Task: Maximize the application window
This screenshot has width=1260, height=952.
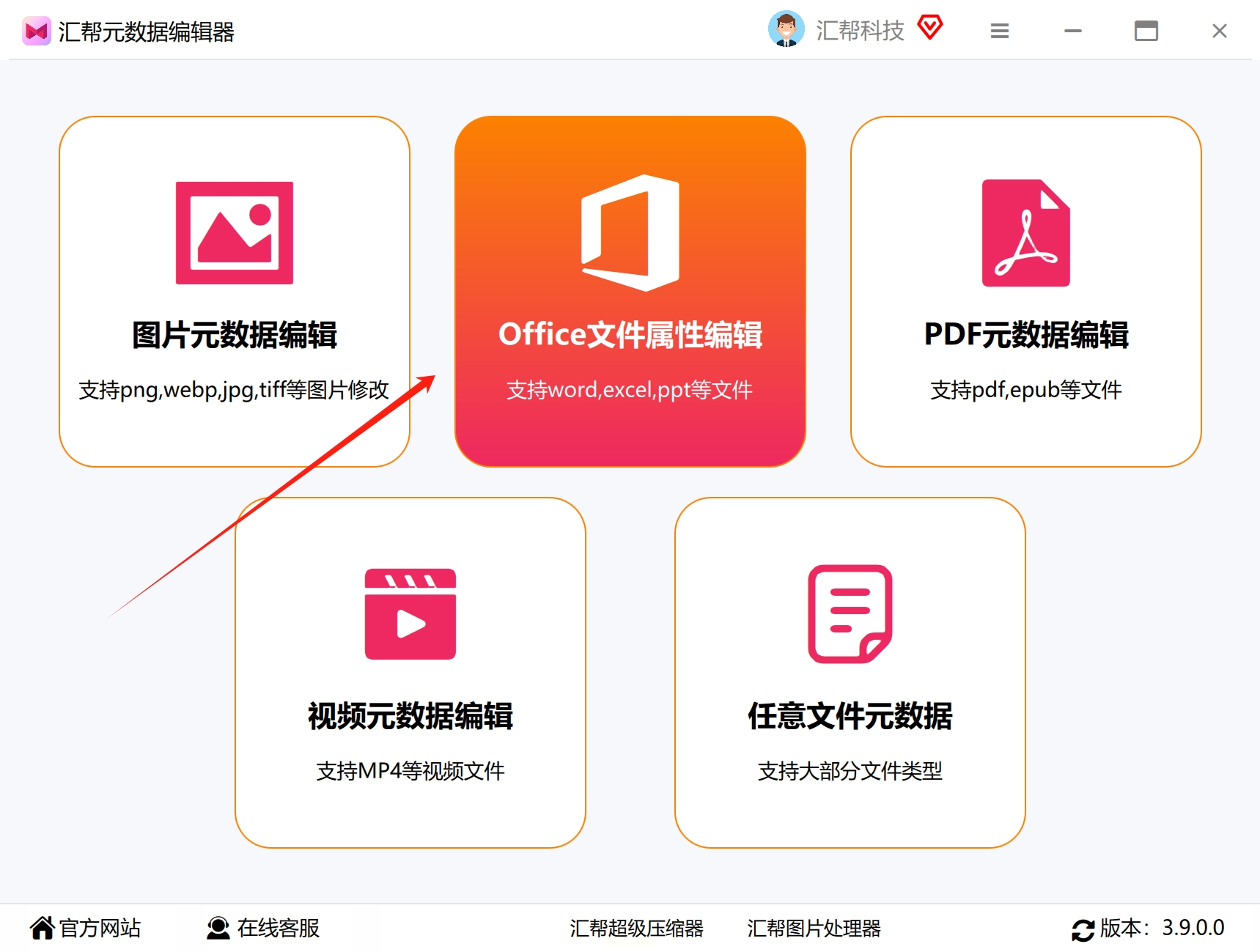Action: pyautogui.click(x=1146, y=31)
